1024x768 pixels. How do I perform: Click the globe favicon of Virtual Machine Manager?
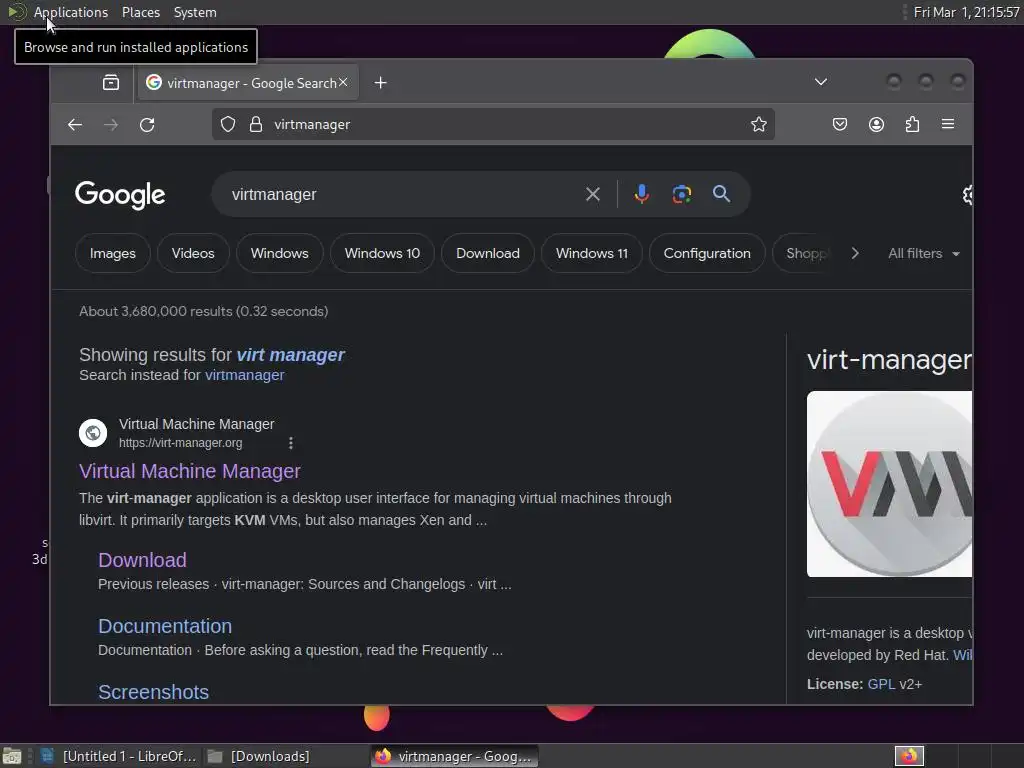click(x=93, y=433)
